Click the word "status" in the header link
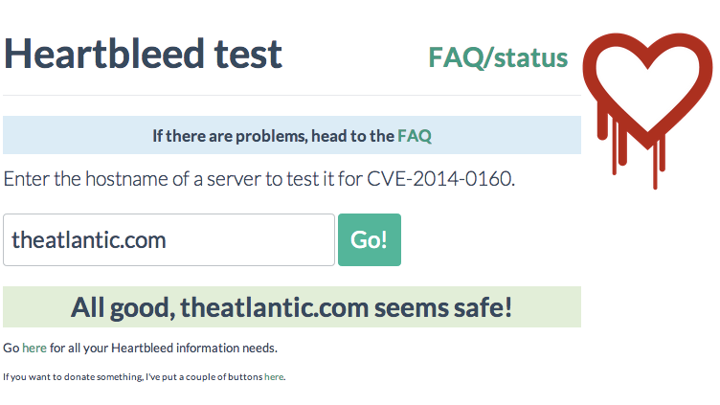 point(531,58)
